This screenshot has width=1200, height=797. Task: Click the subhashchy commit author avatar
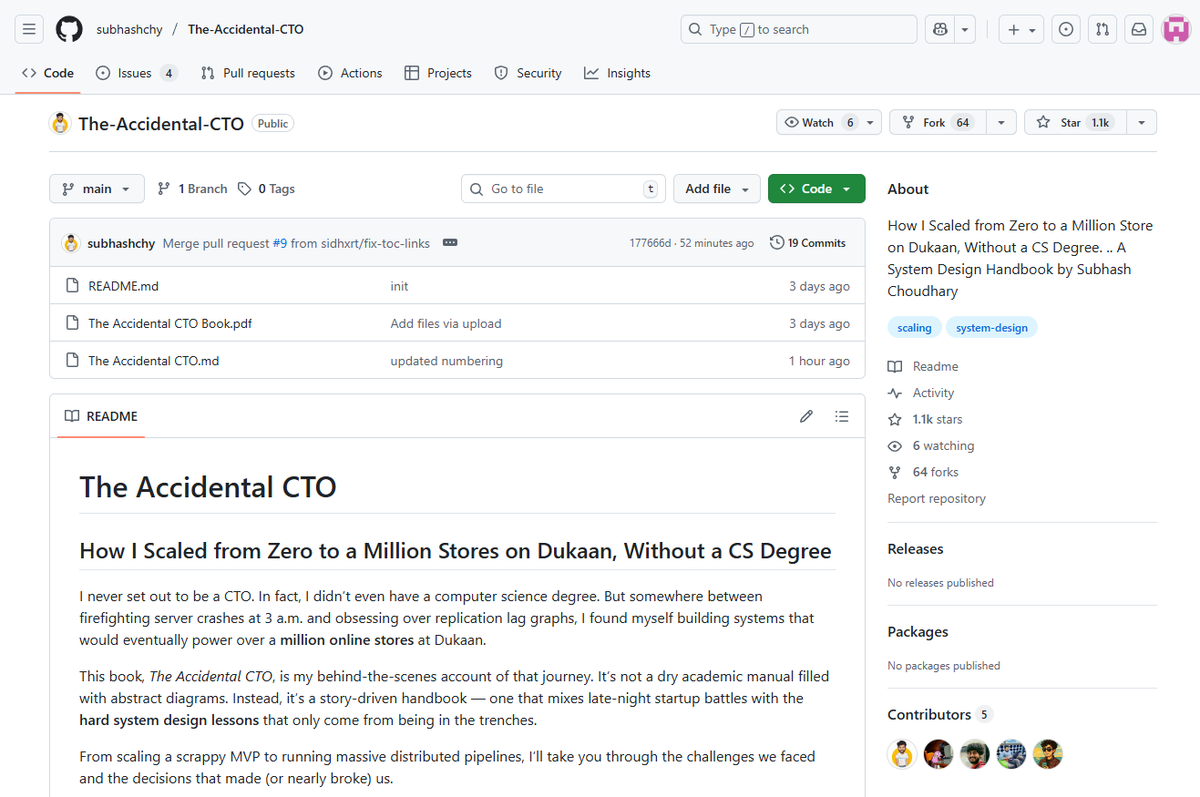(x=71, y=243)
